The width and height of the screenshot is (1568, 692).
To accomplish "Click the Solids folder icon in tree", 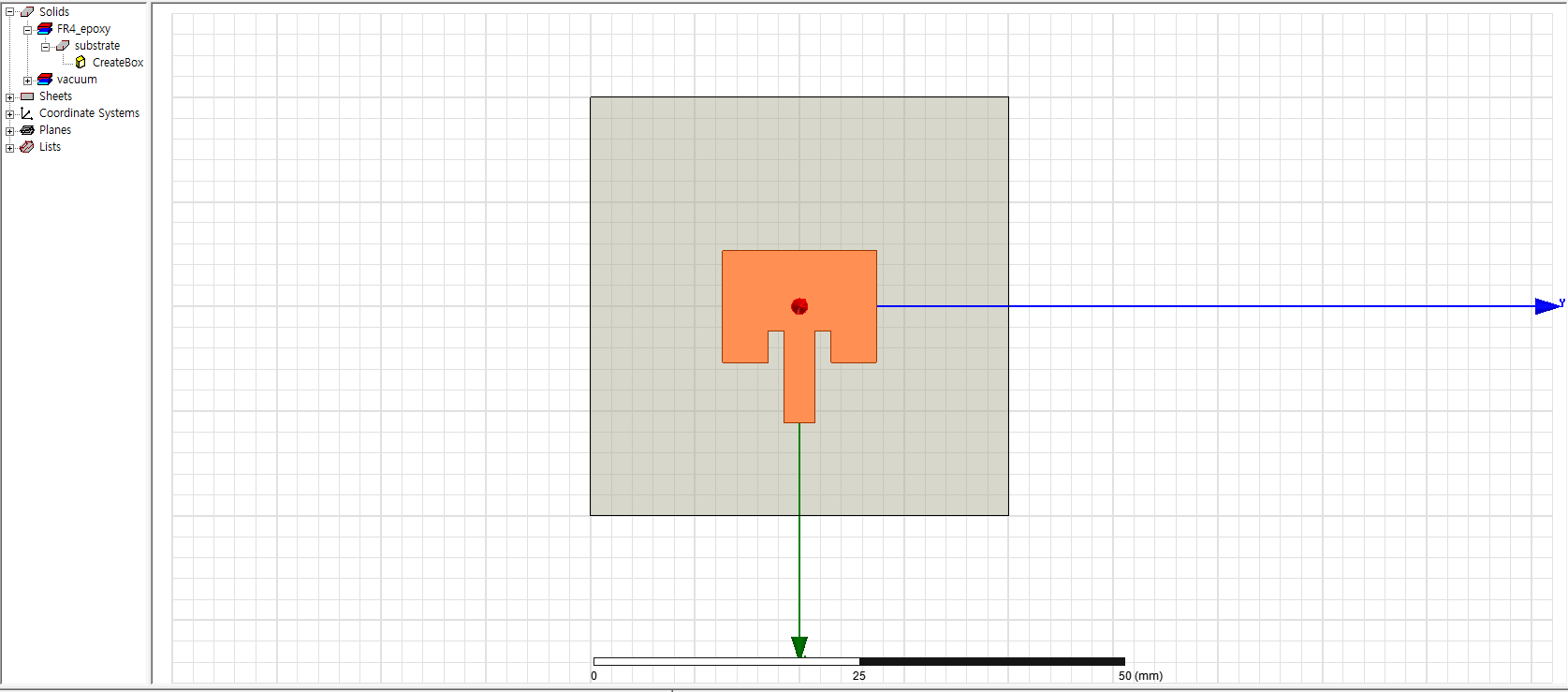I will pos(27,12).
